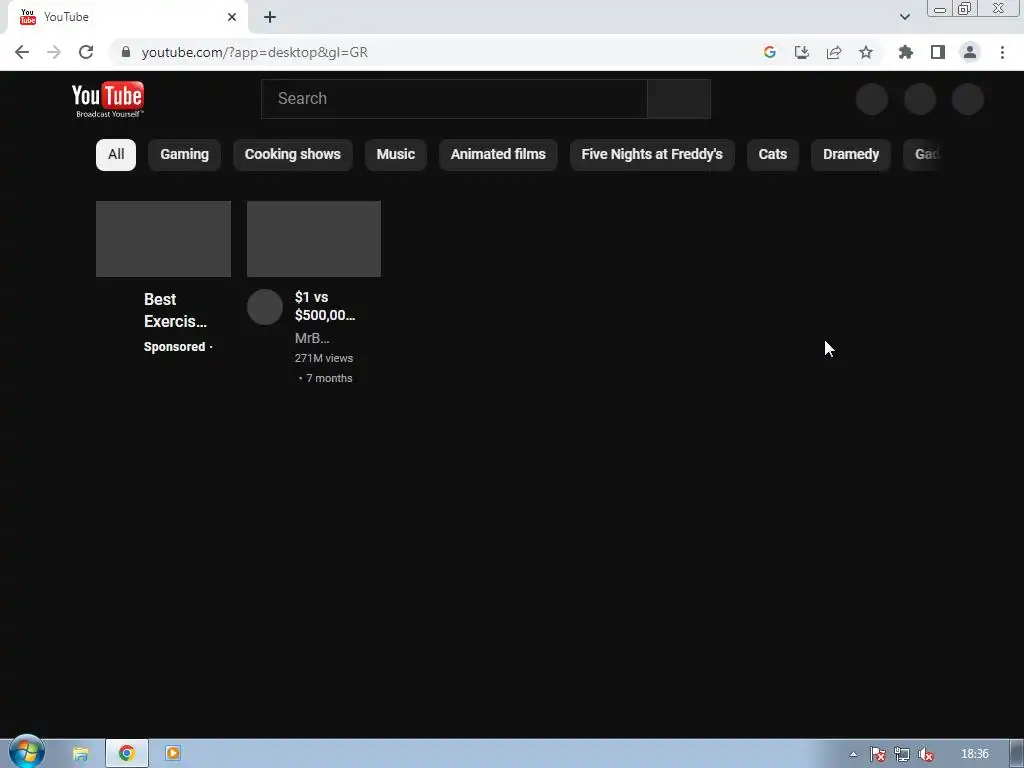Toggle the Chrome side panel icon
The image size is (1024, 768).
pos(938,52)
